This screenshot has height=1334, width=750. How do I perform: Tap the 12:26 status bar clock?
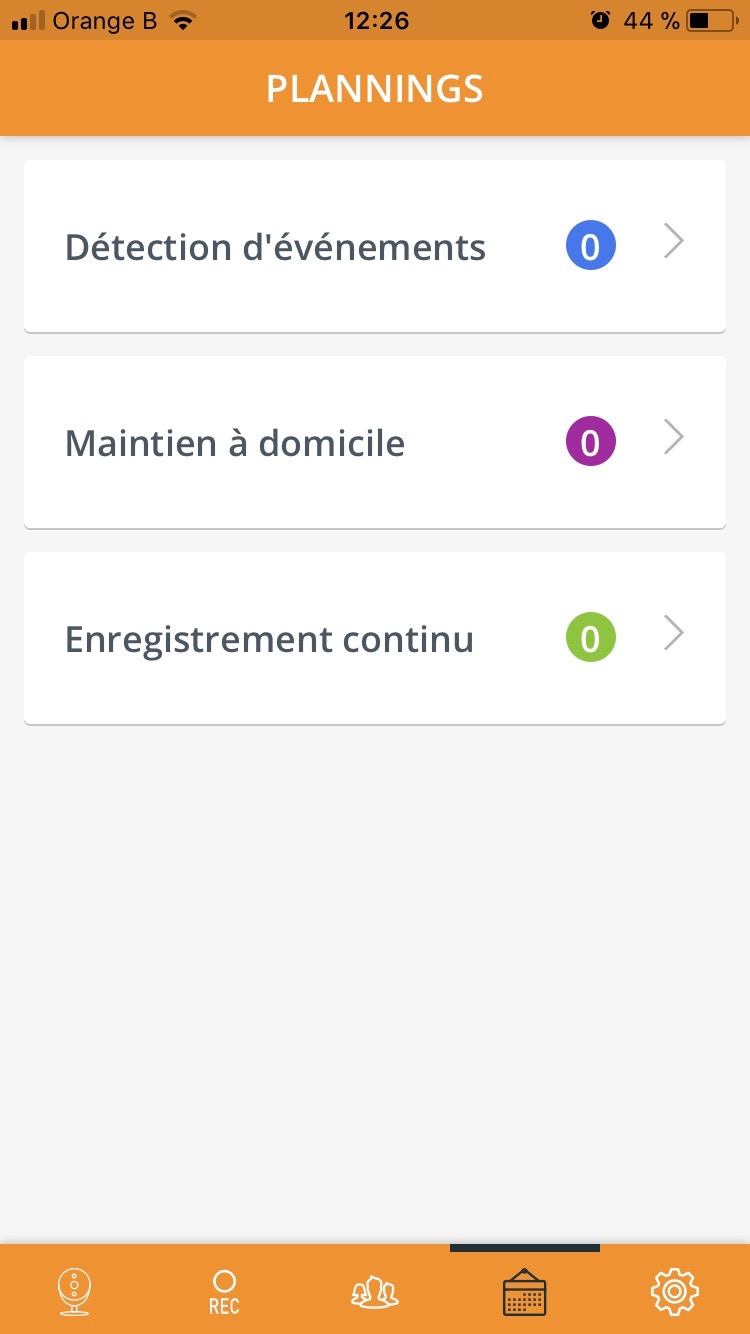tap(376, 21)
